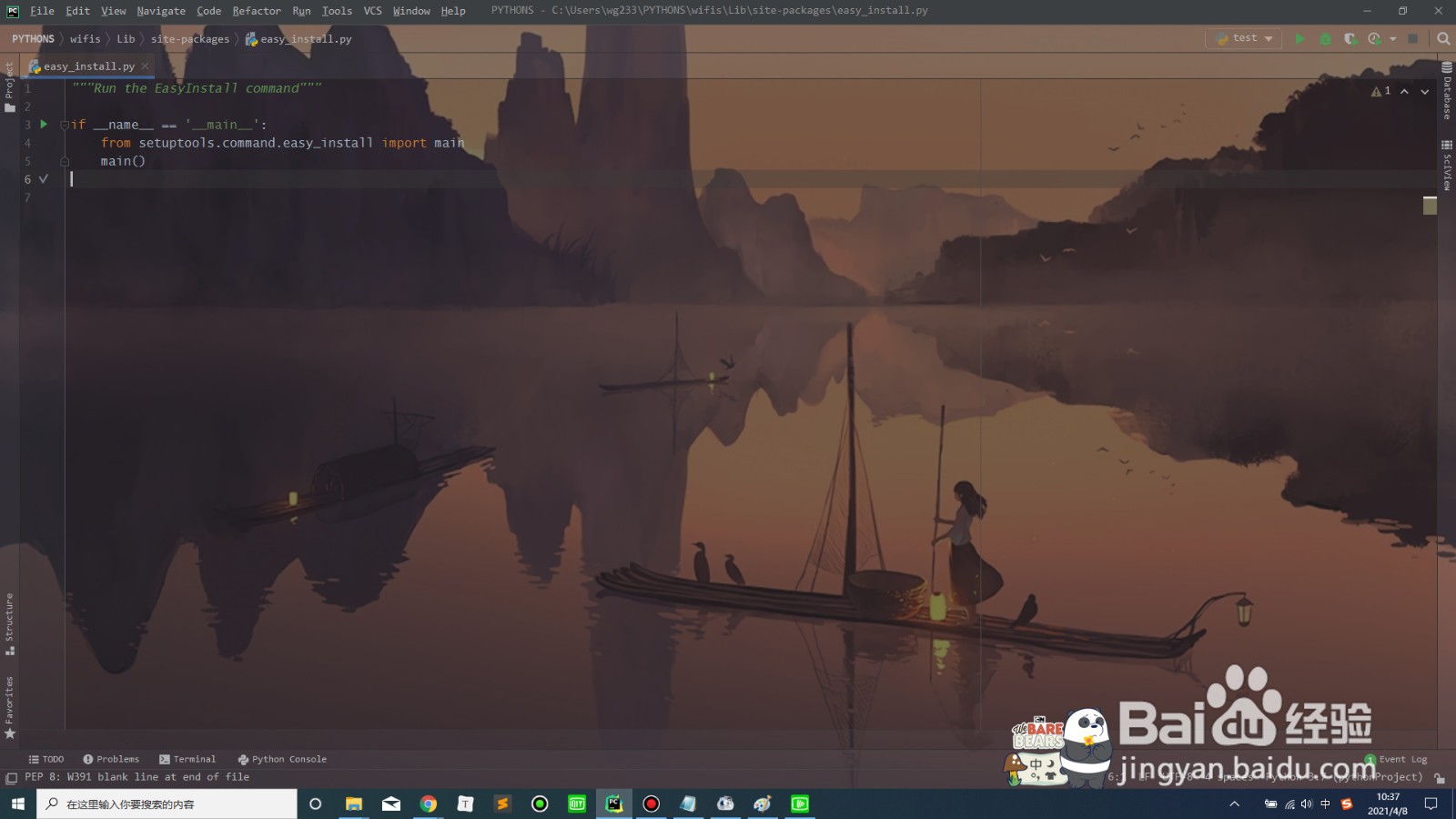The height and width of the screenshot is (819, 1456).
Task: Profile the test configuration
Action: click(1374, 38)
